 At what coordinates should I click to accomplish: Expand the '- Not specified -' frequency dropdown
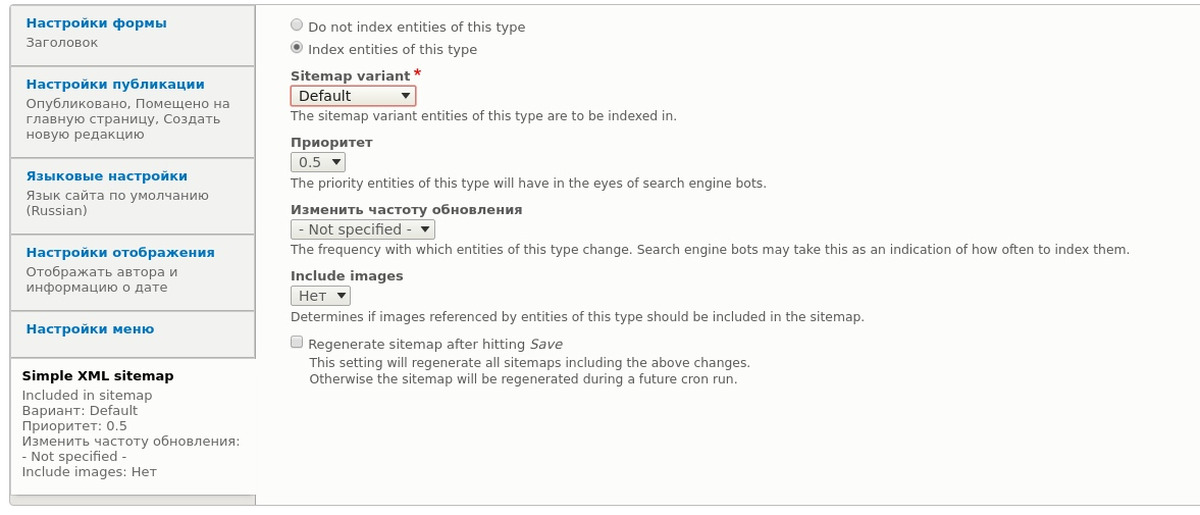363,229
